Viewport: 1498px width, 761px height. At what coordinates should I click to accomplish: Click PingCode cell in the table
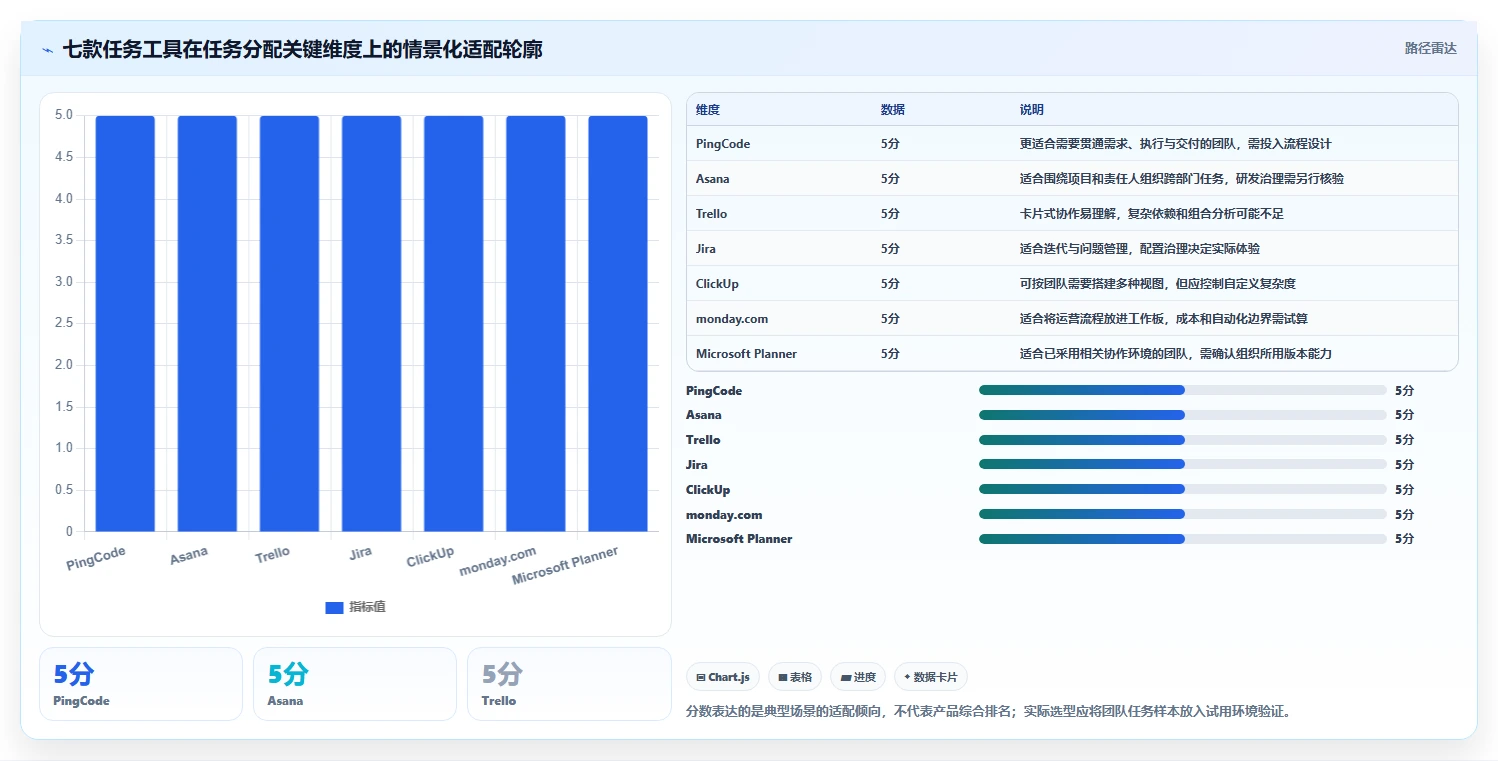(723, 144)
